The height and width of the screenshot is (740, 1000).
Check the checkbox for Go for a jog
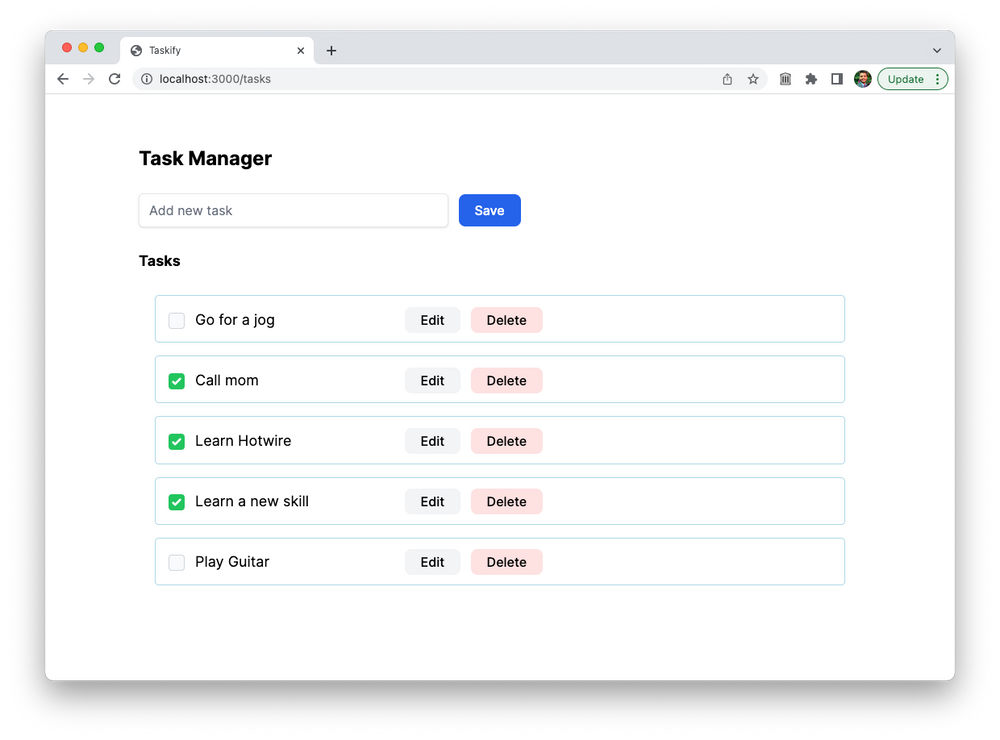(x=176, y=320)
